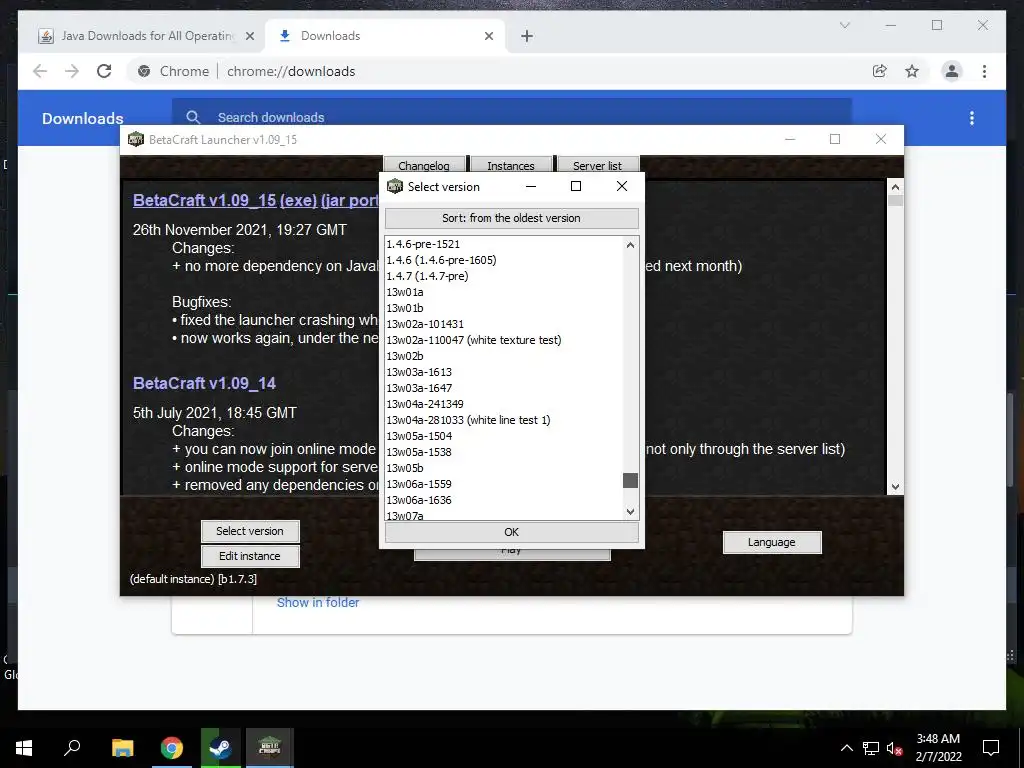Click Show in folder link
Screen dimensions: 1024x768
coord(318,603)
